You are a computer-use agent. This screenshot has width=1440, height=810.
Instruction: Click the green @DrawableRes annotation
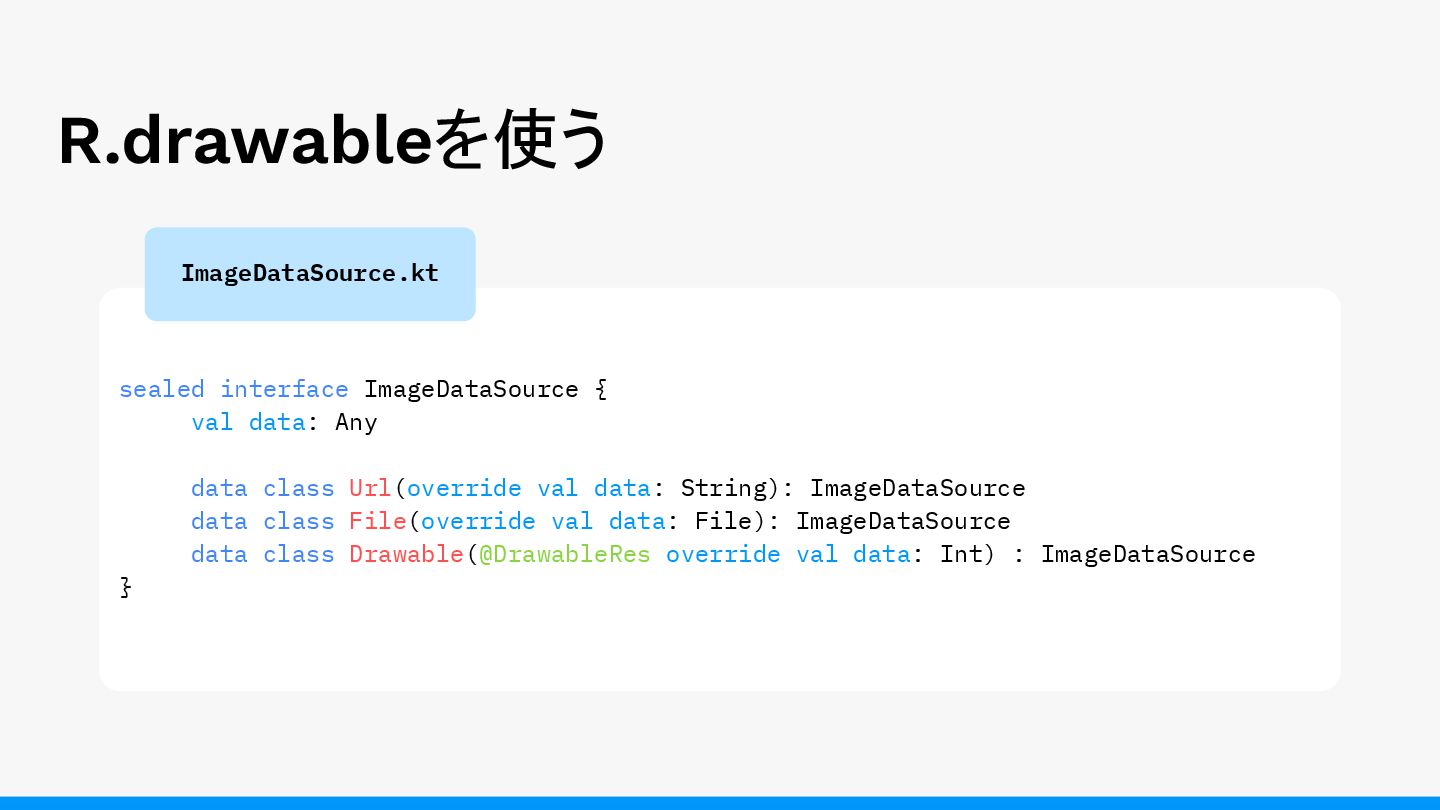[565, 554]
